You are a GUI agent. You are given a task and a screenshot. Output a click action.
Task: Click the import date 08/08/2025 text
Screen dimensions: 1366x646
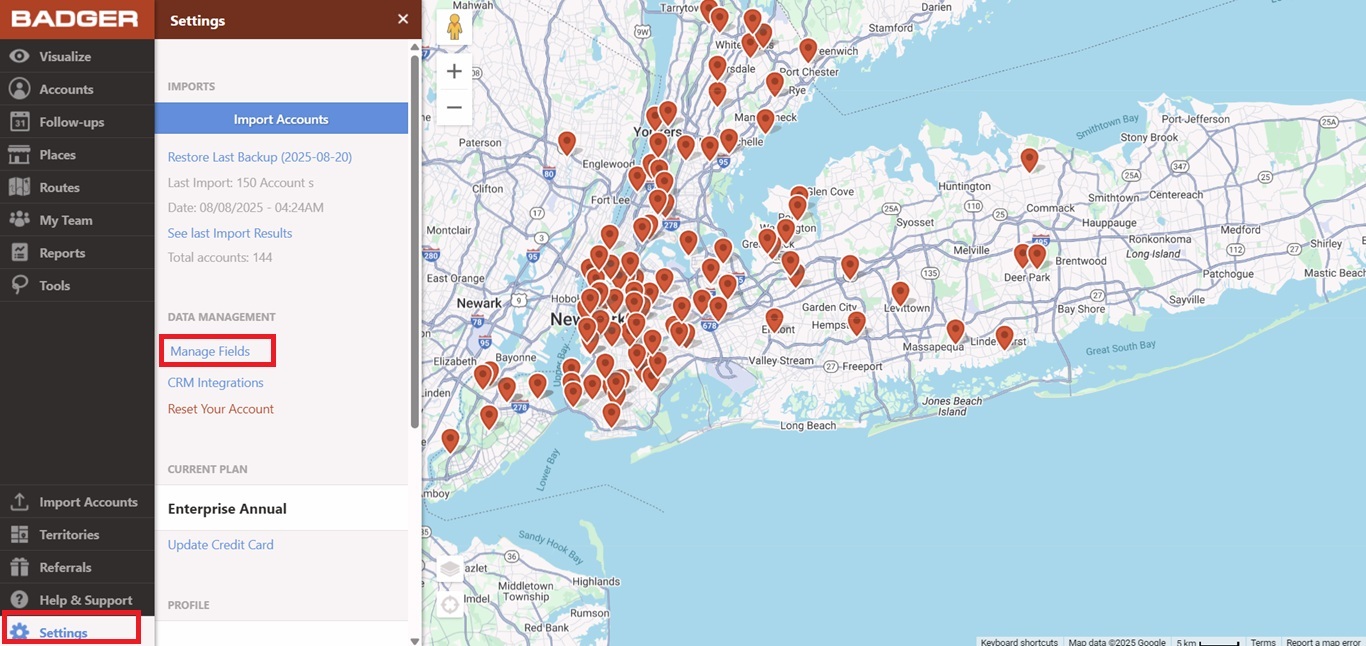coord(246,207)
